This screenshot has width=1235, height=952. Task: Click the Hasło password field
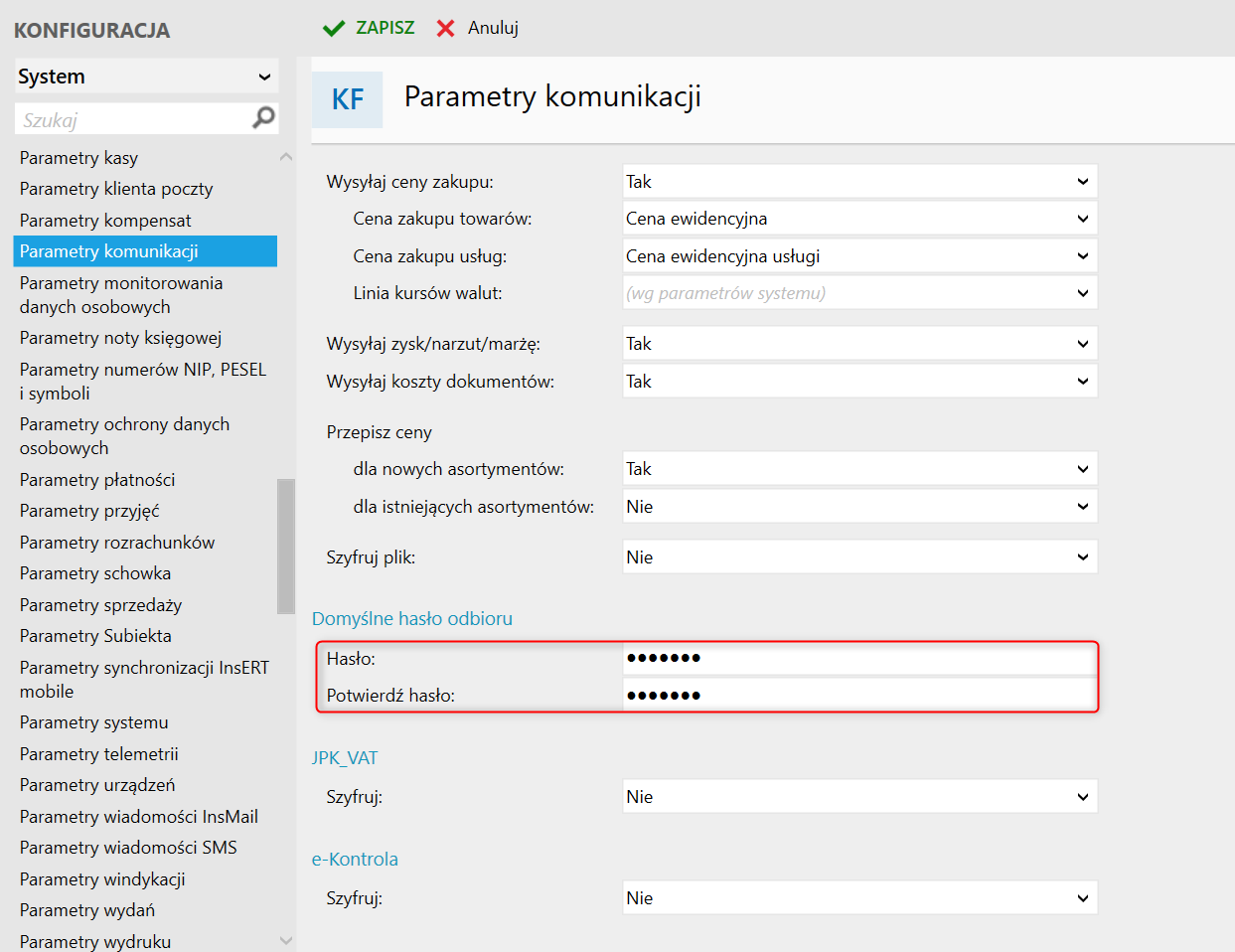pos(859,658)
